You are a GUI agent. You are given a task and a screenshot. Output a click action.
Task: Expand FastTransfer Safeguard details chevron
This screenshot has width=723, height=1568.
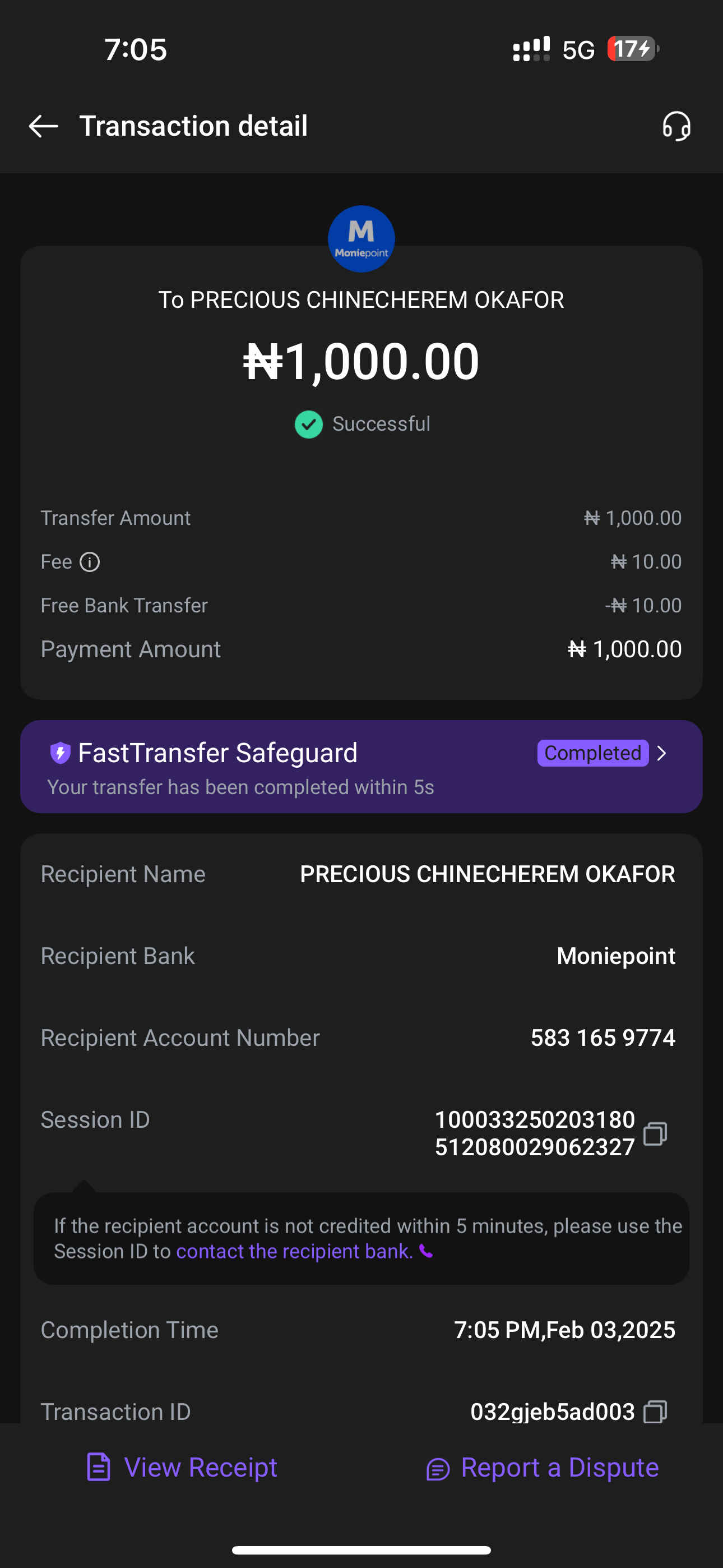(x=662, y=754)
